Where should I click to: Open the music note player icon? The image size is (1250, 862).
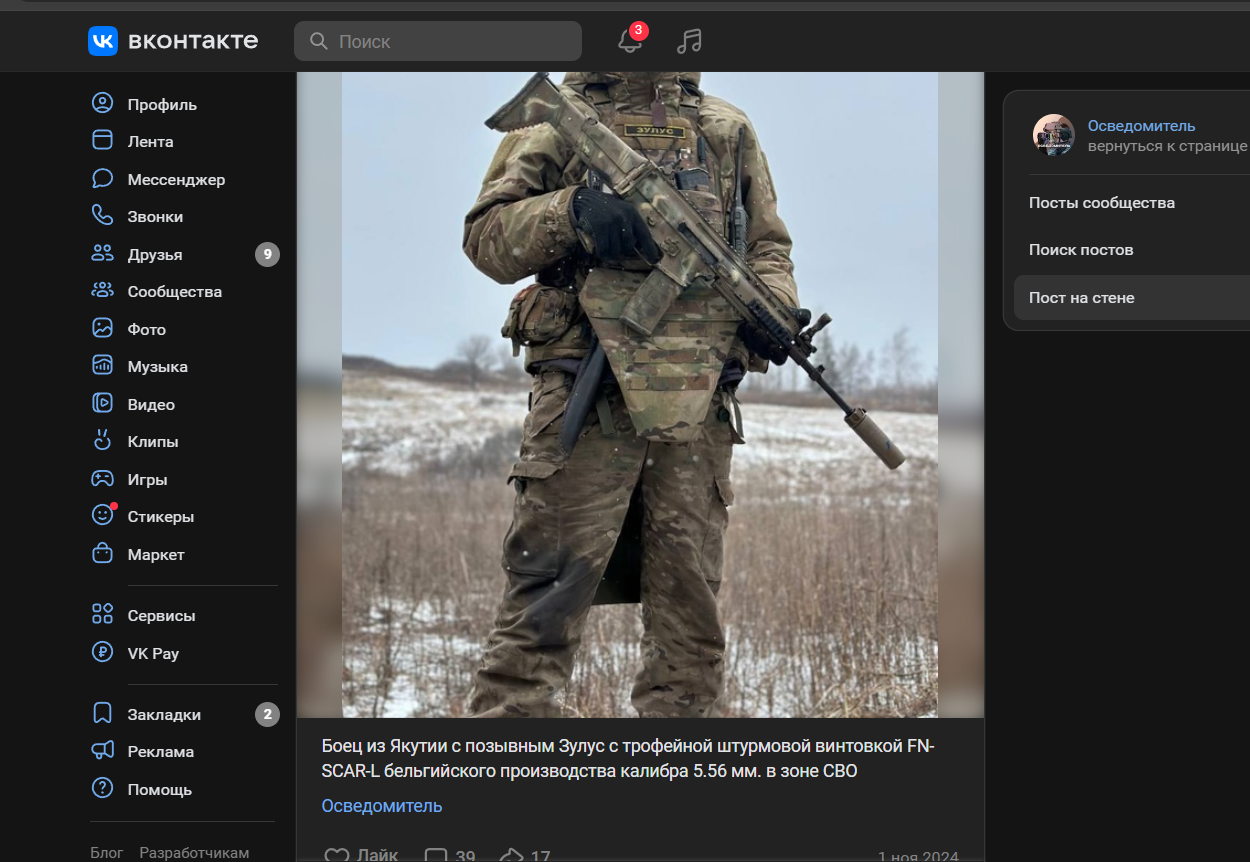[689, 41]
